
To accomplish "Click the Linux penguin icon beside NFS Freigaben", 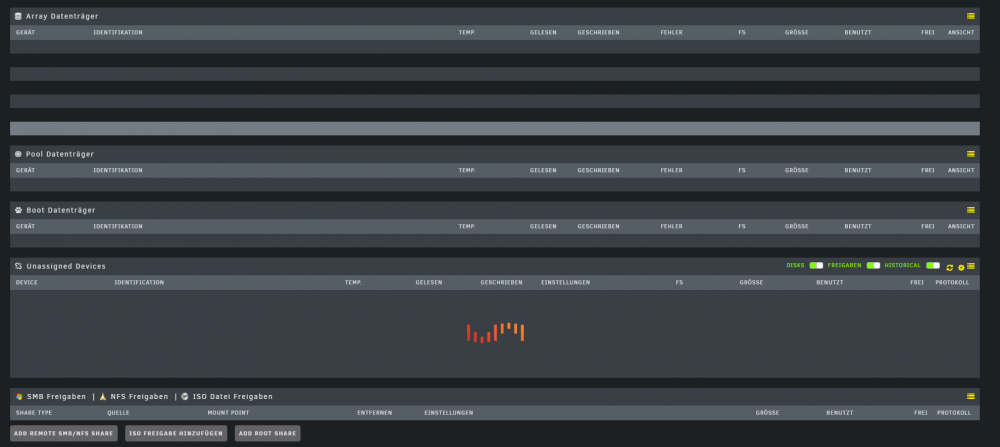I will (x=103, y=396).
